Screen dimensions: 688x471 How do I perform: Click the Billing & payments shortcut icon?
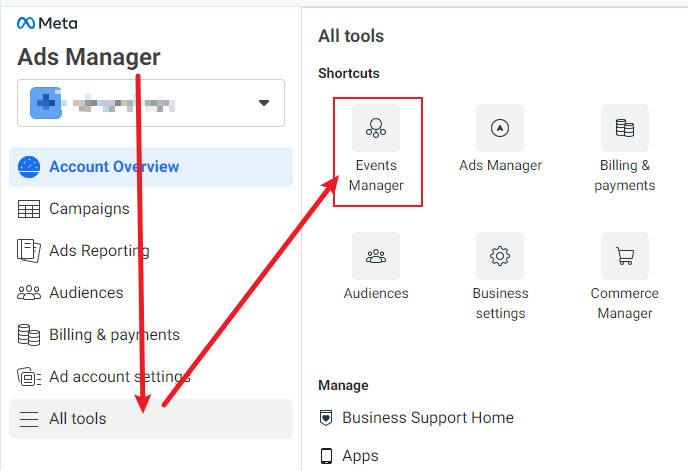coord(625,129)
